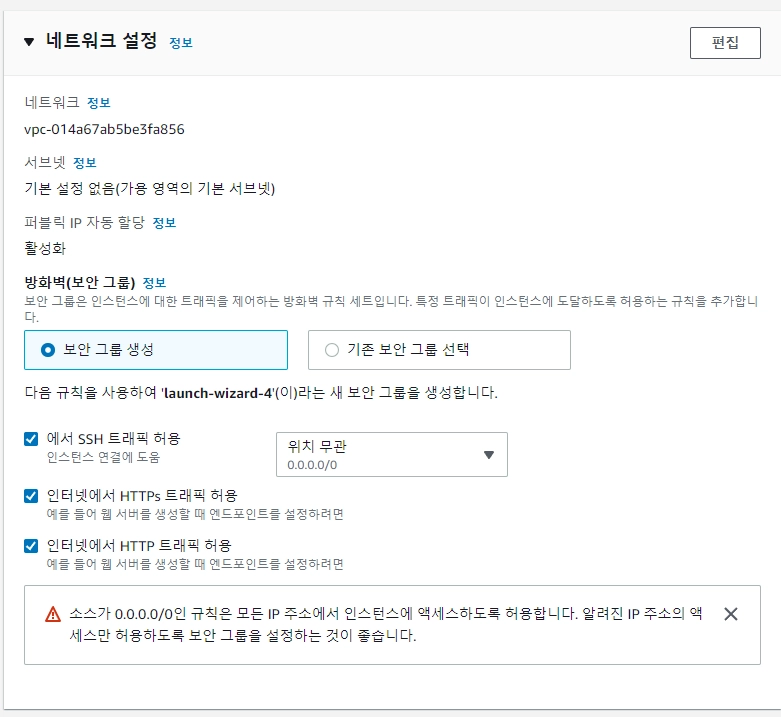
Task: Click the VPC ID vpc-014a67ab5be3fa856
Action: 104,129
